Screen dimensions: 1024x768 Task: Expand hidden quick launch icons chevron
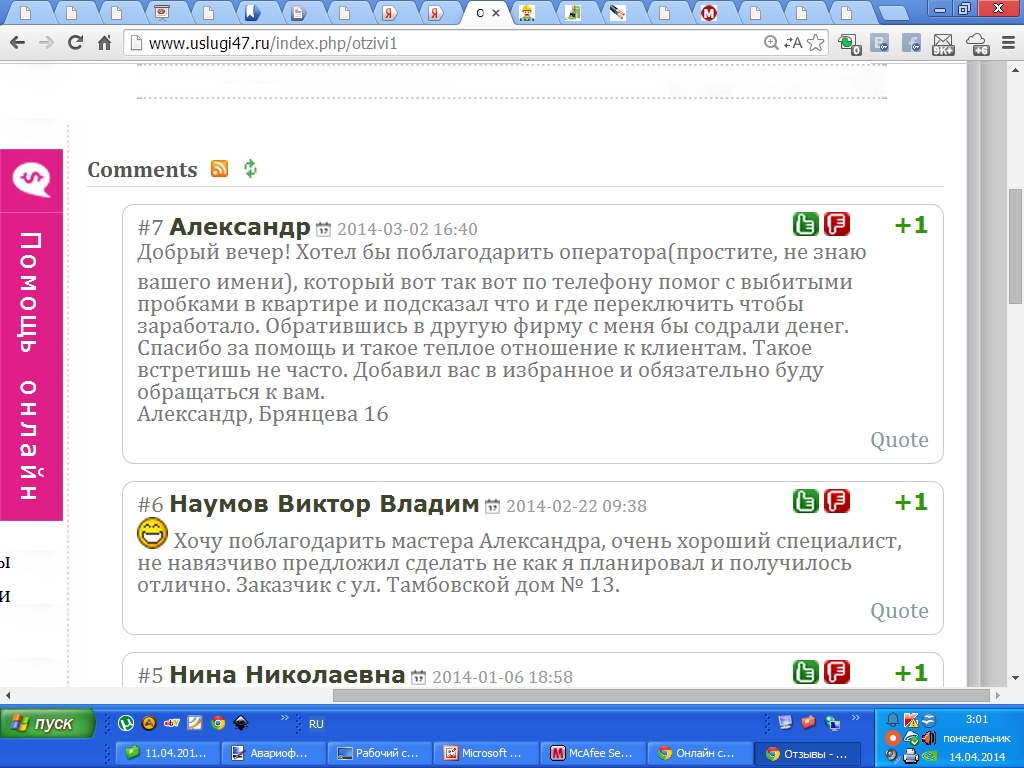pos(285,718)
